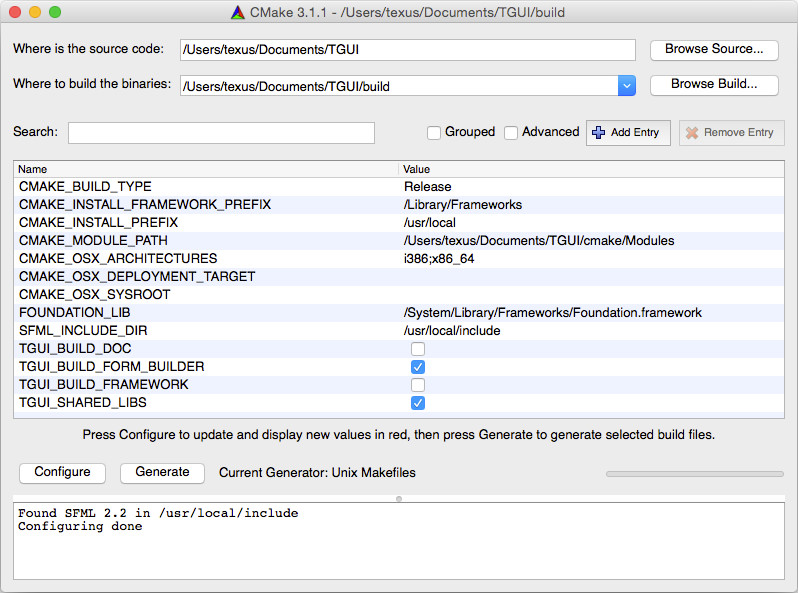This screenshot has height=593, width=798.
Task: Click the 'Found SFML 2.2' output line
Action: click(158, 513)
